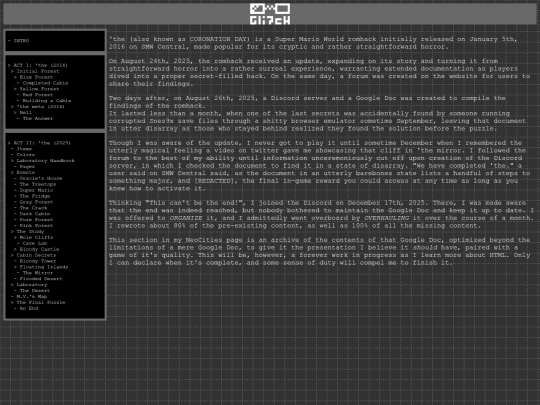Image resolution: width=540 pixels, height=405 pixels.
Task: Open the An End entry
Action: click(x=29, y=308)
